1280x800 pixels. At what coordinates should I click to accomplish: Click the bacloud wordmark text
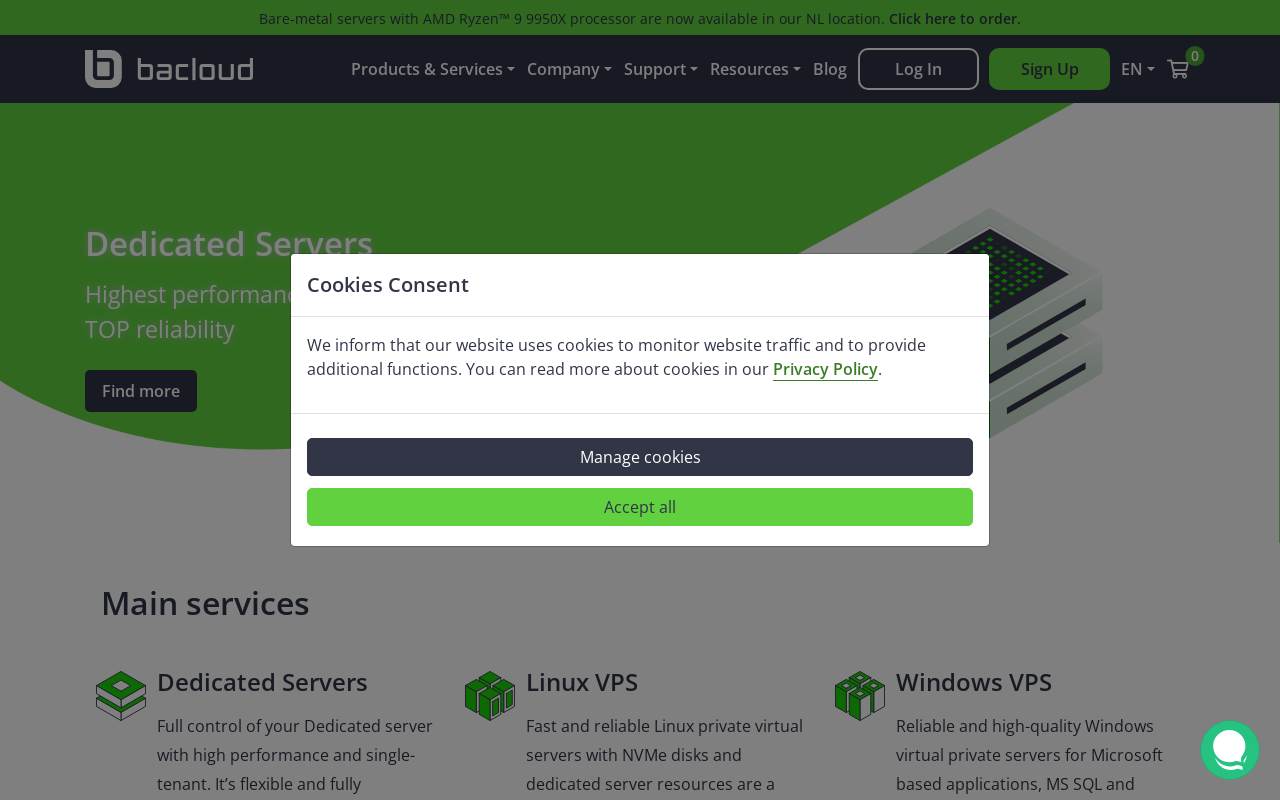(x=195, y=69)
